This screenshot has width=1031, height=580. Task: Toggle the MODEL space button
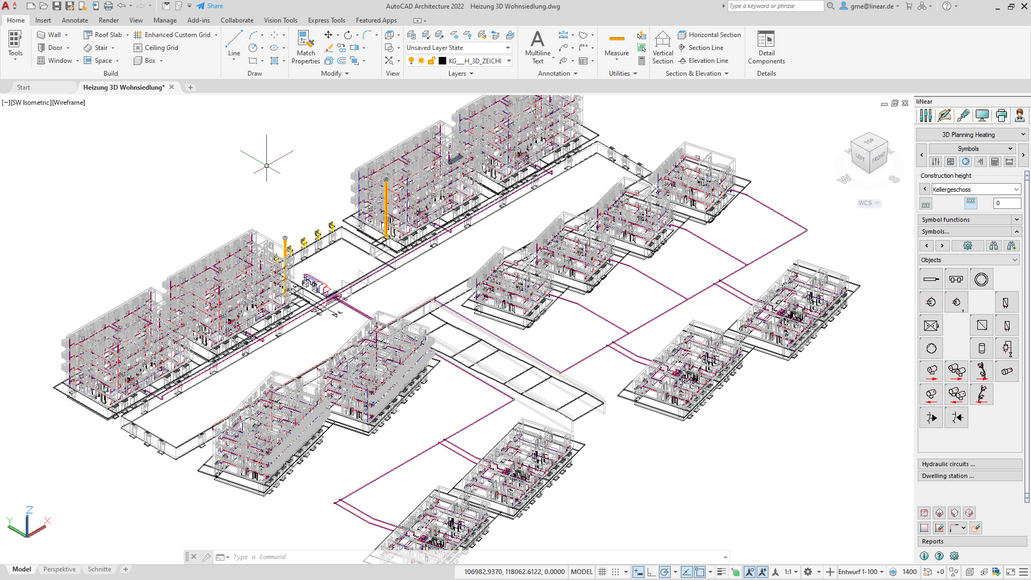click(581, 572)
